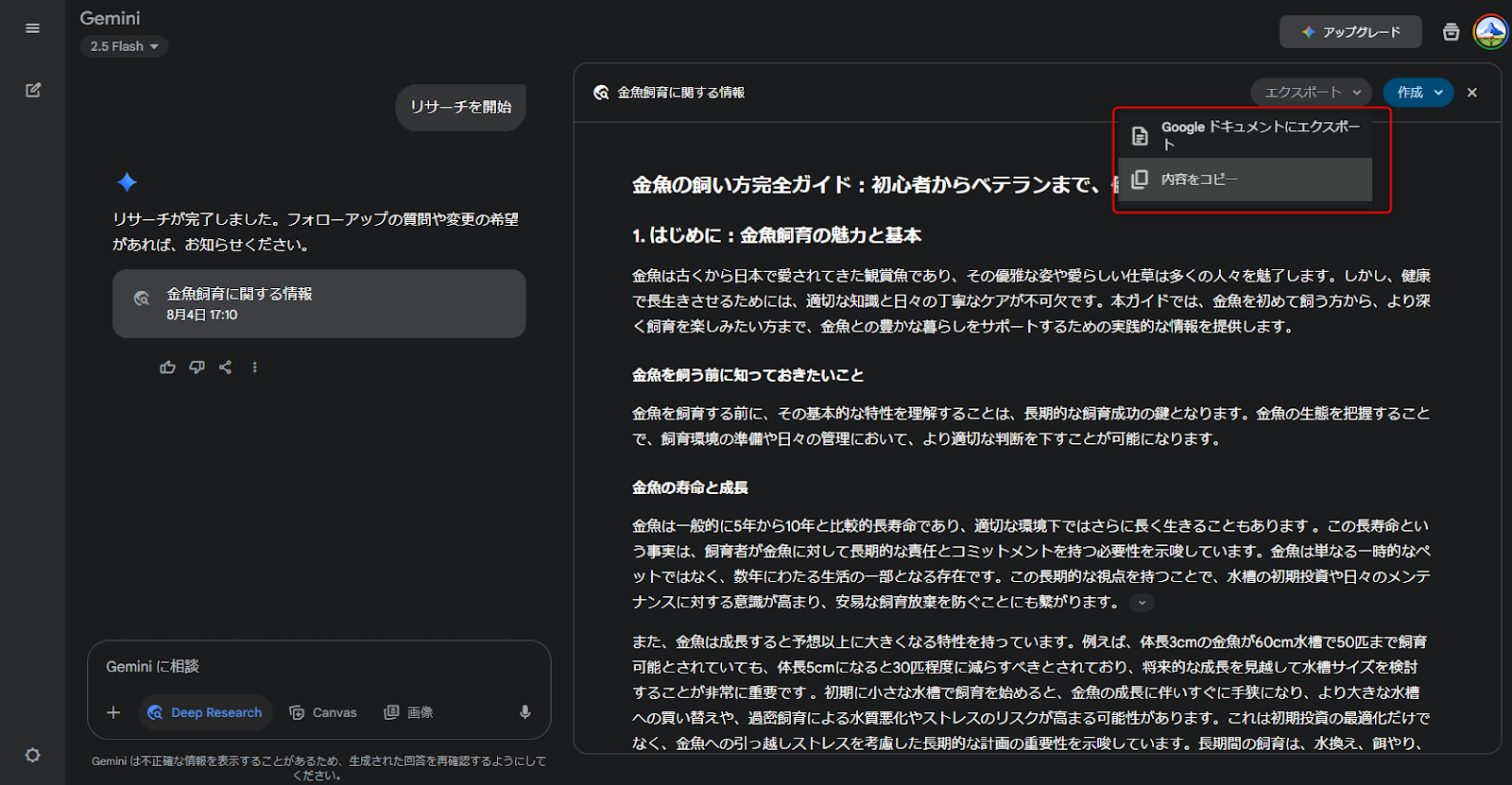Add a file with plus icon
The image size is (1512, 785).
[113, 712]
